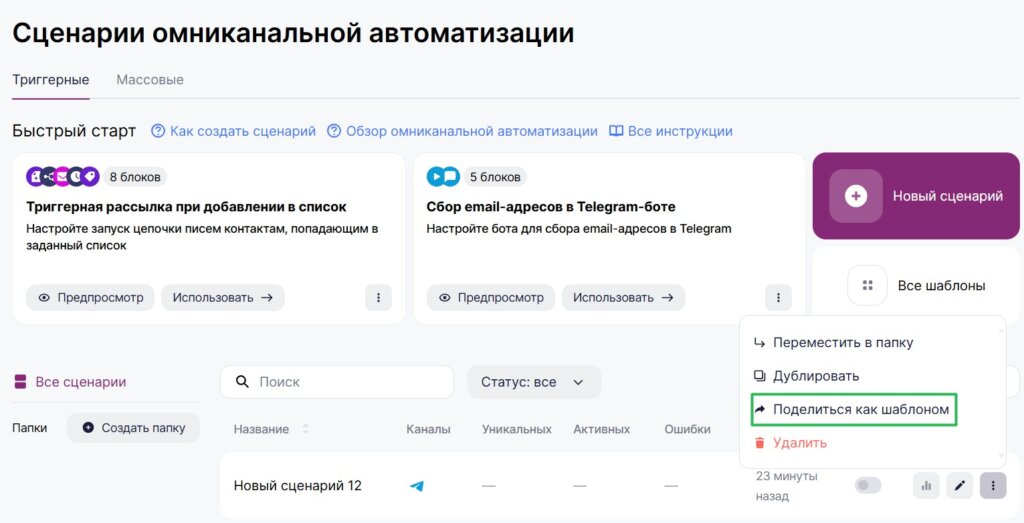Click the Активных column header
This screenshot has height=523, width=1024.
[601, 430]
